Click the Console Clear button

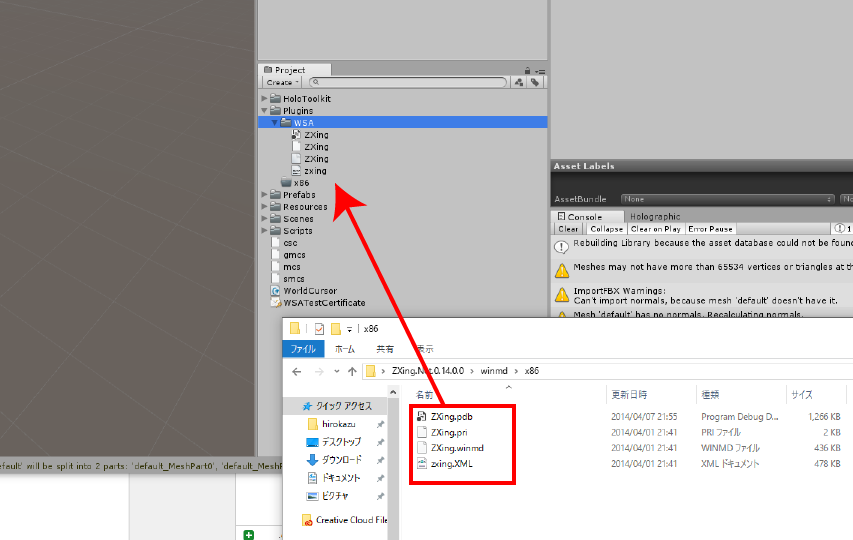pyautogui.click(x=568, y=229)
